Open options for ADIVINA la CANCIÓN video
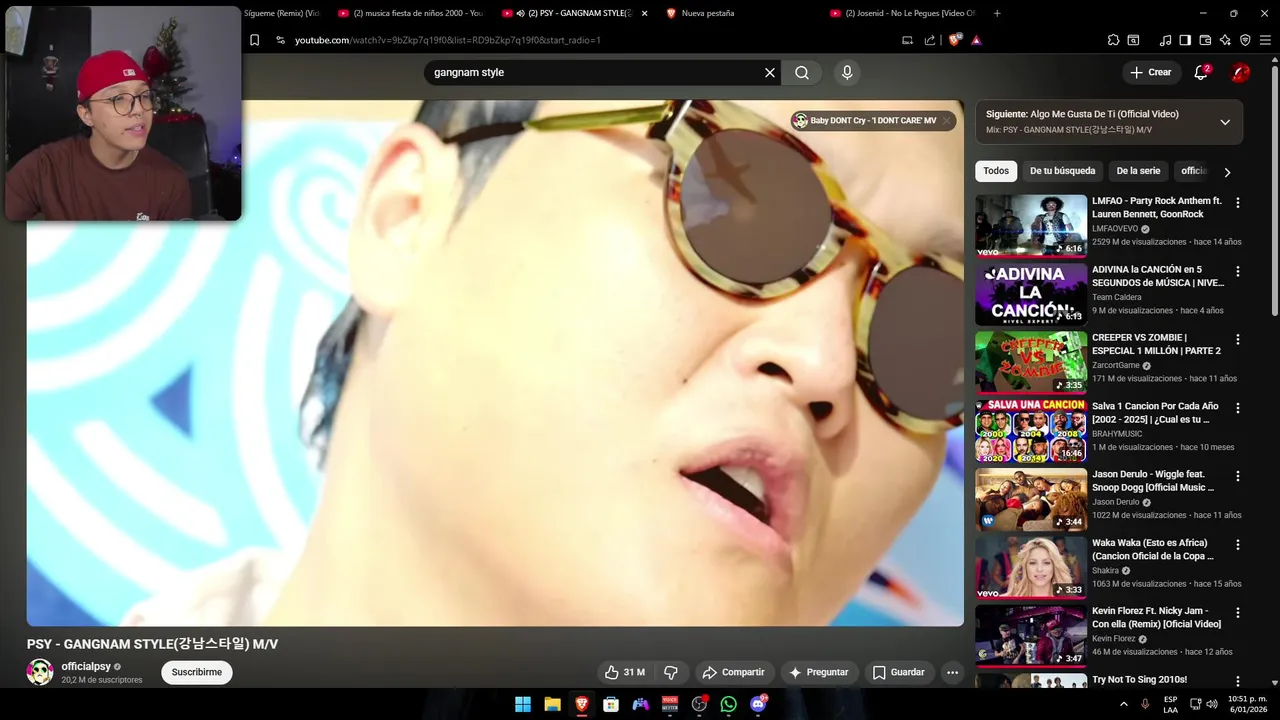This screenshot has width=1280, height=720. 1238,271
